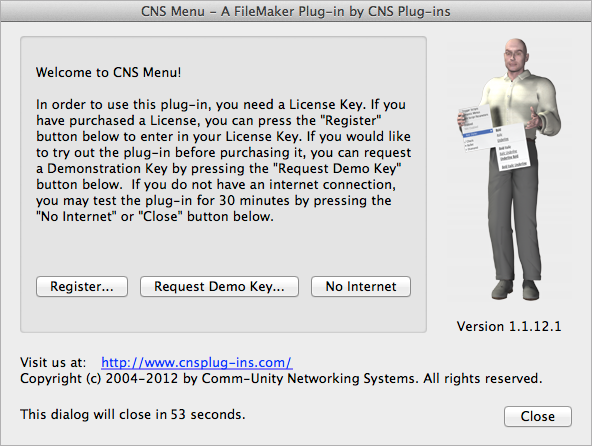This screenshot has height=446, width=592.
Task: Click the mascot's shoes
Action: click(x=515, y=289)
